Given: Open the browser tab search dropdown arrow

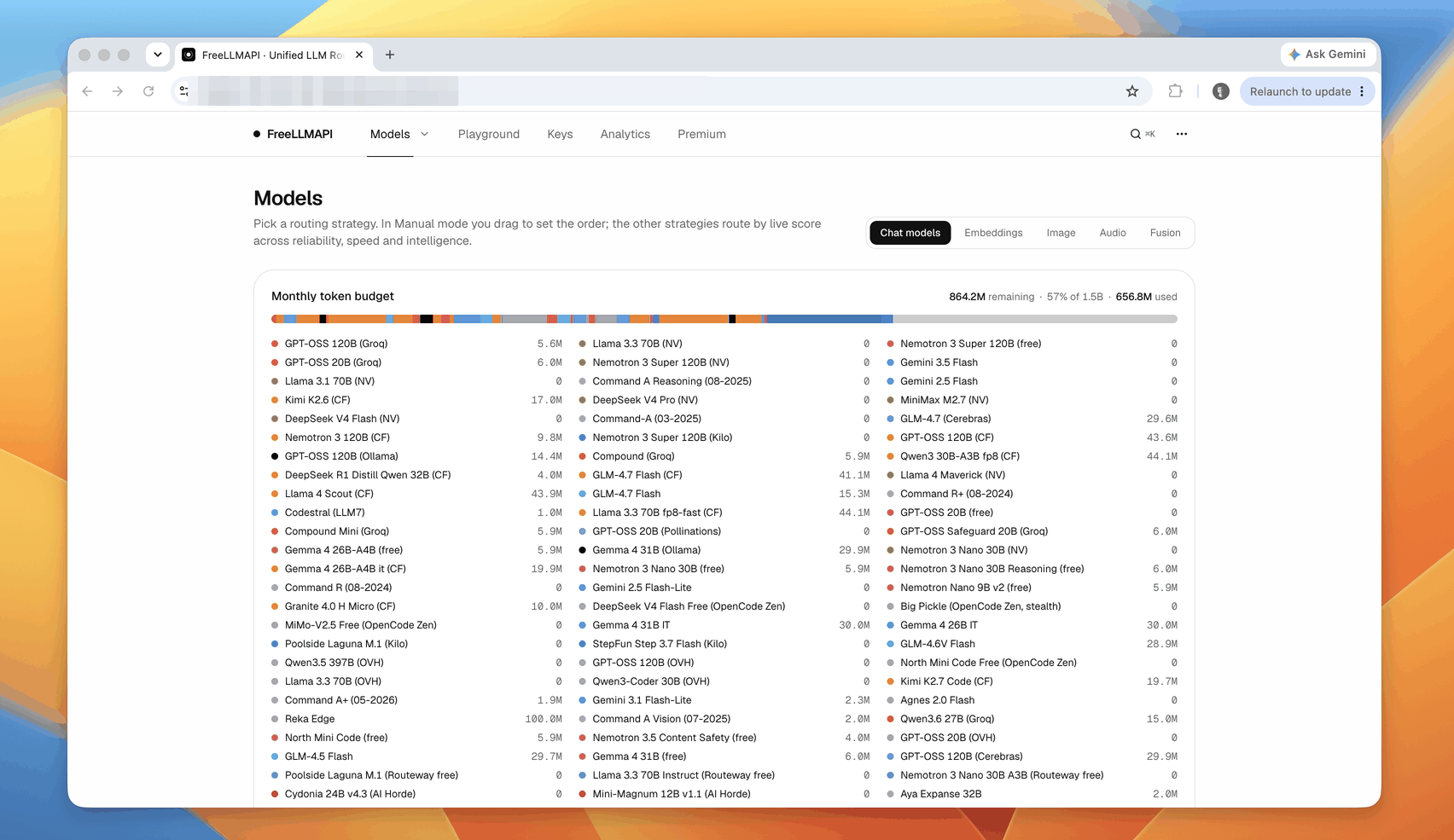Looking at the screenshot, I should click(158, 55).
